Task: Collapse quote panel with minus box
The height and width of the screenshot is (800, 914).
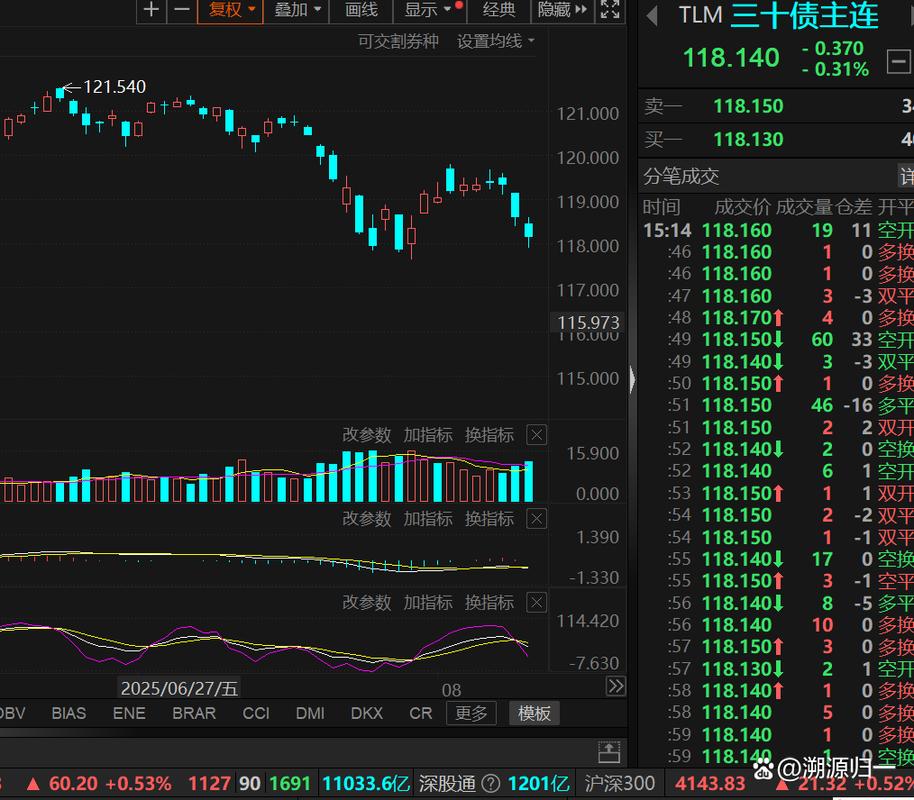Action: [x=898, y=63]
